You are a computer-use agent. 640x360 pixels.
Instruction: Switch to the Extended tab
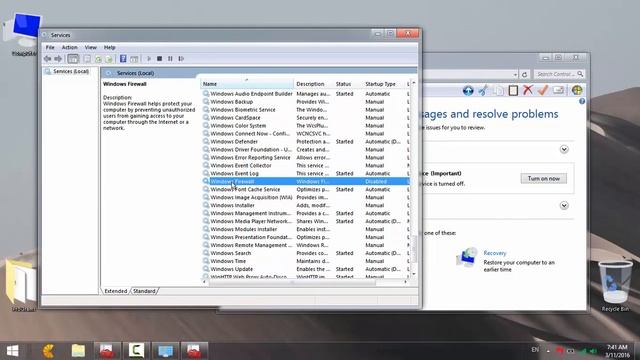(x=116, y=291)
